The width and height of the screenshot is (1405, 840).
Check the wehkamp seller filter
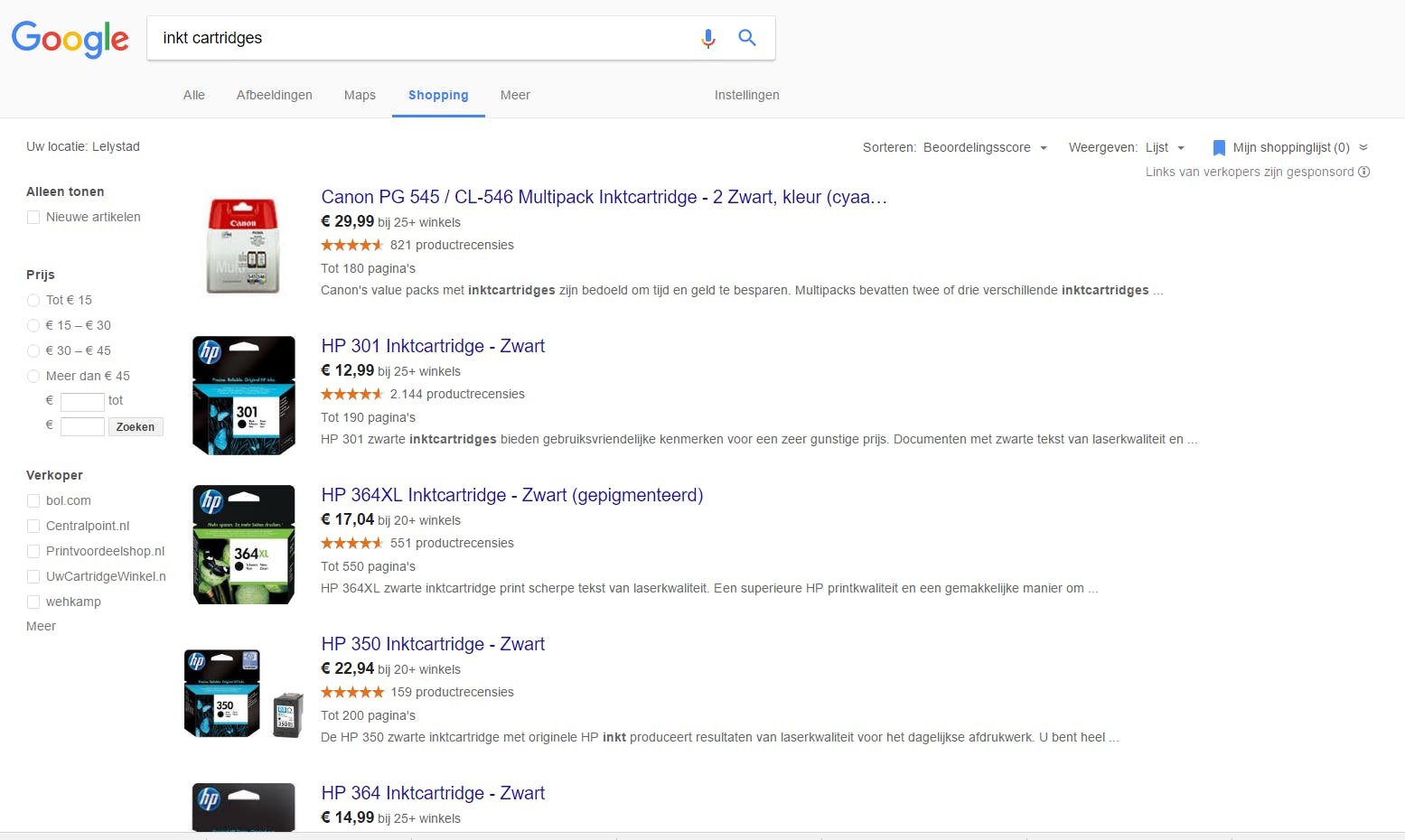click(x=33, y=602)
